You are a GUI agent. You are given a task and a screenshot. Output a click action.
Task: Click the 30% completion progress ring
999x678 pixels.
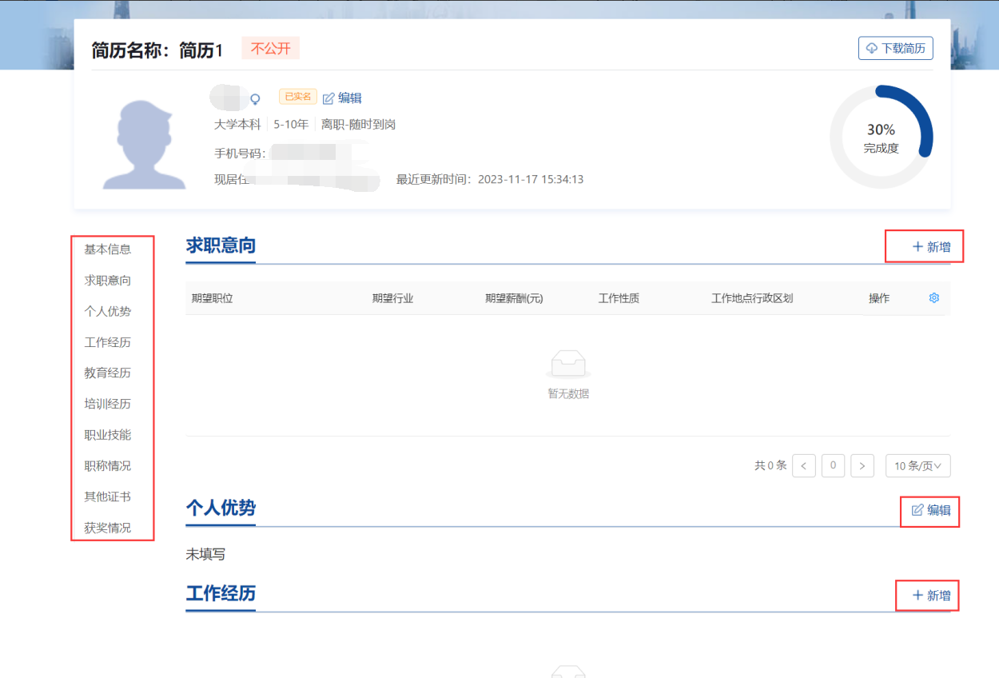(x=881, y=137)
